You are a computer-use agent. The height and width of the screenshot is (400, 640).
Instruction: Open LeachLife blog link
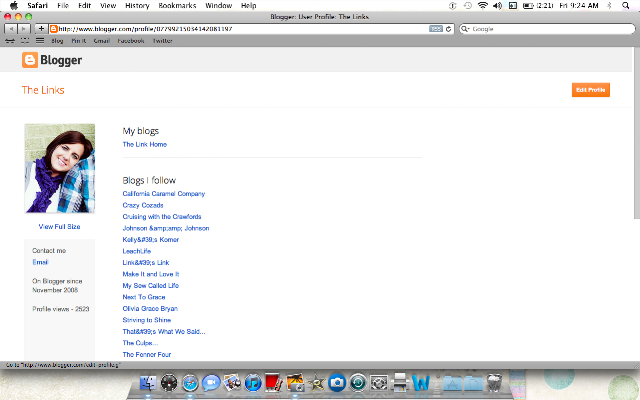click(137, 251)
